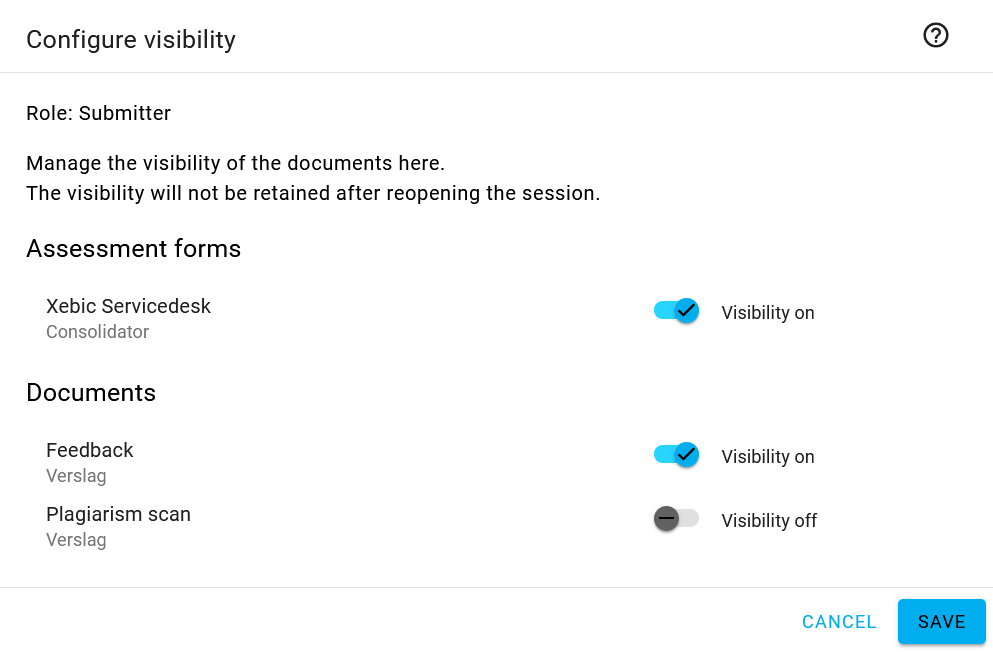Click the Documents section heading
993x652 pixels.
[x=91, y=392]
